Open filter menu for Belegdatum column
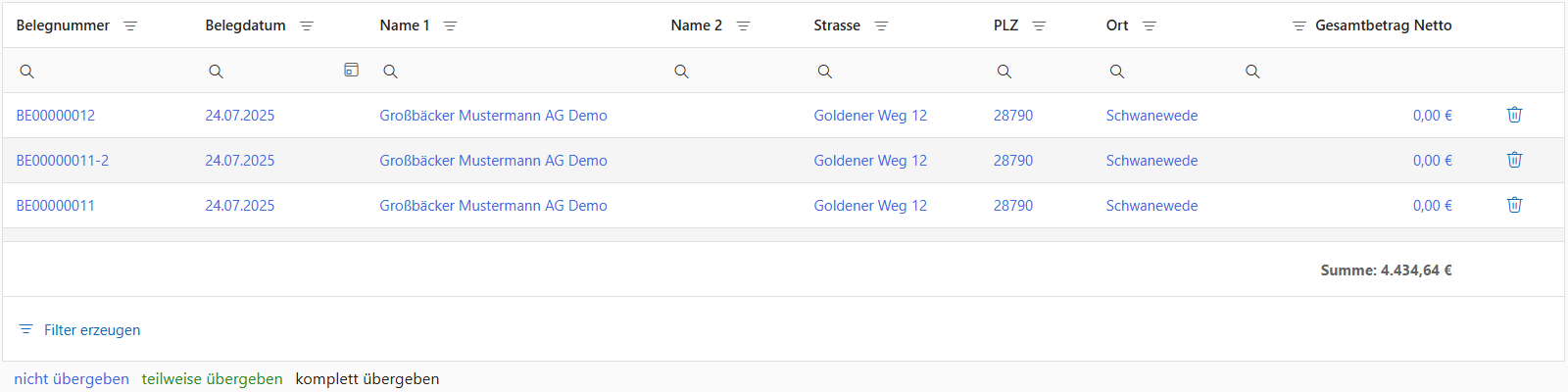This screenshot has width=1568, height=392. tap(307, 26)
